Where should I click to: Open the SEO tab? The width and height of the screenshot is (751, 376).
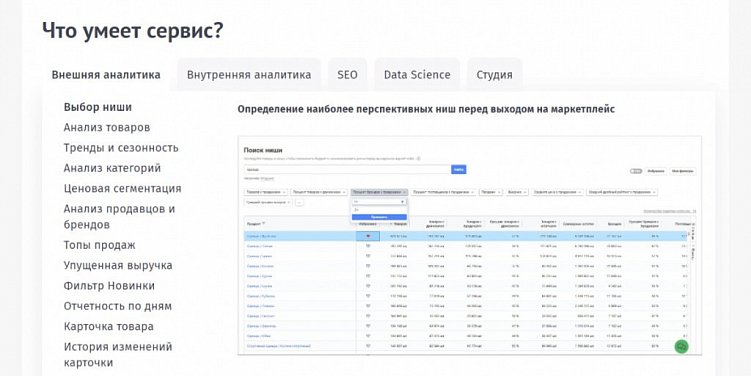[x=347, y=75]
